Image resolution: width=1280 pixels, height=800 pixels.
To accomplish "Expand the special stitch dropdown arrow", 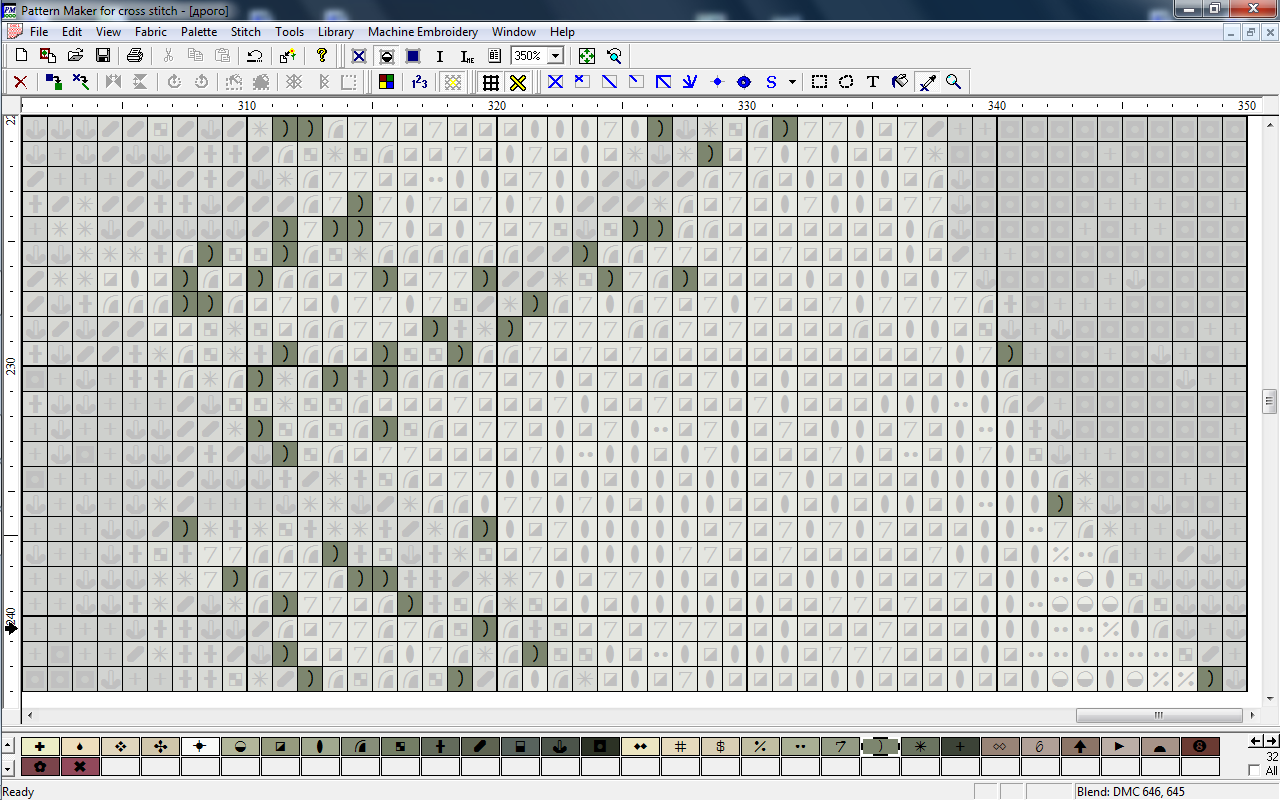I will point(792,82).
